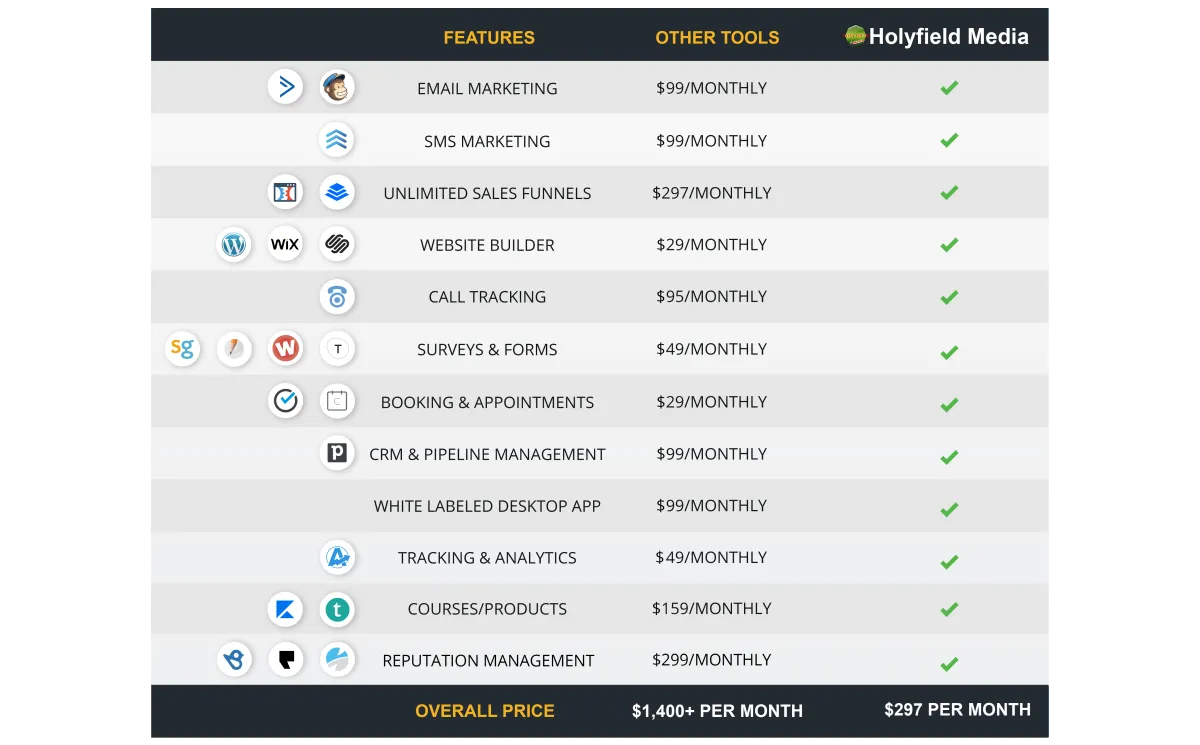Click the CALL TRACKING label
Viewport: 1200px width, 745px height.
pos(487,297)
